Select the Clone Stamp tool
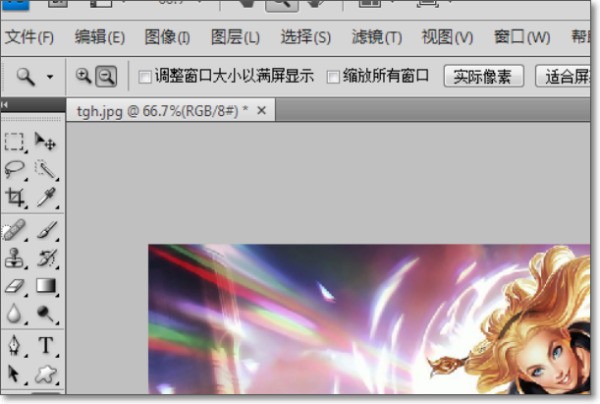The image size is (600, 404). coord(15,258)
